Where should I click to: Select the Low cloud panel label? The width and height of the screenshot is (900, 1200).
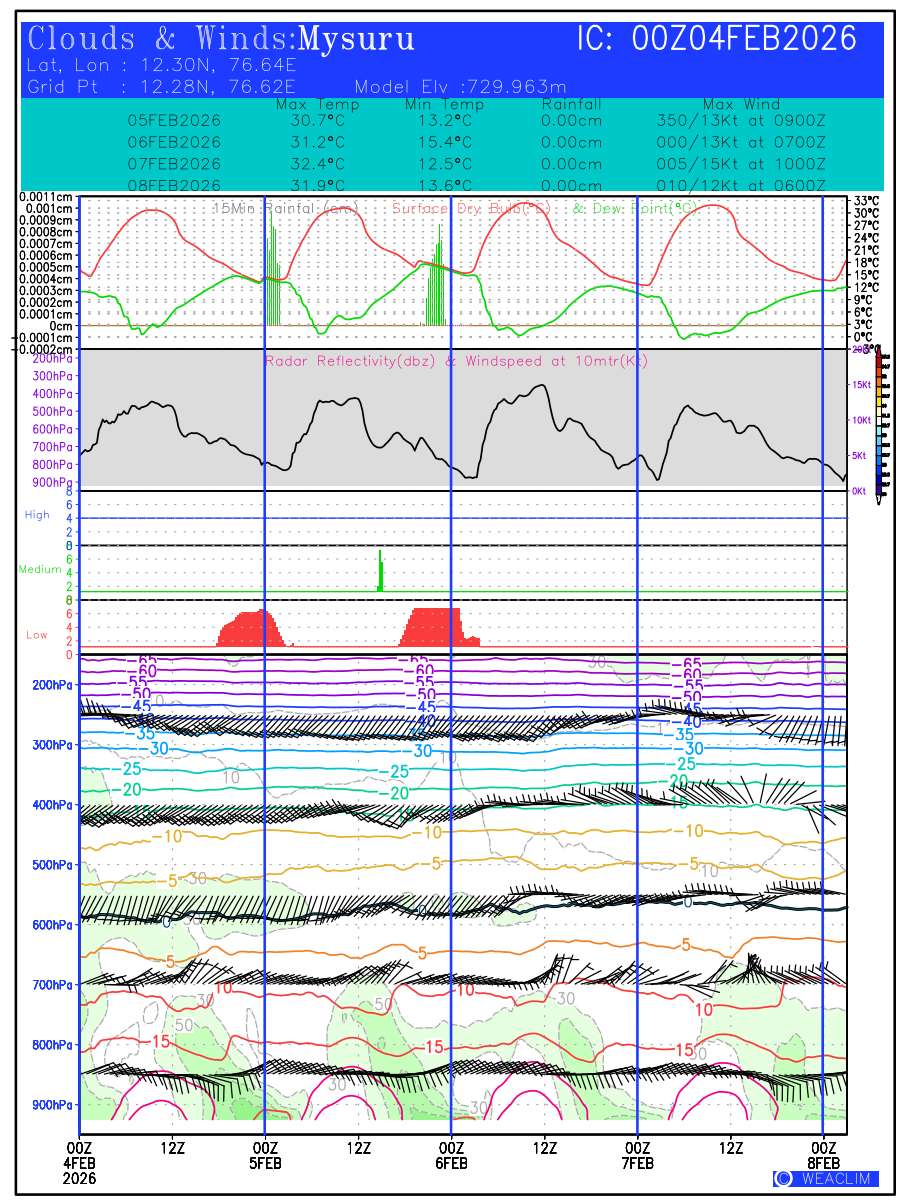point(37,635)
